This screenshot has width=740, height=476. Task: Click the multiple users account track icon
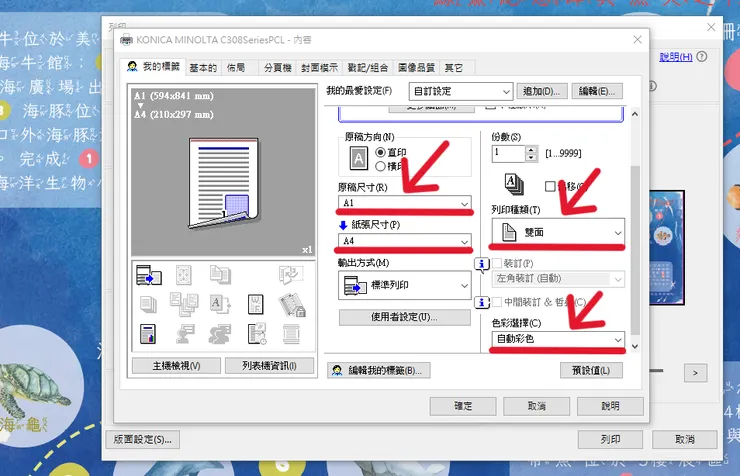[x=220, y=334]
